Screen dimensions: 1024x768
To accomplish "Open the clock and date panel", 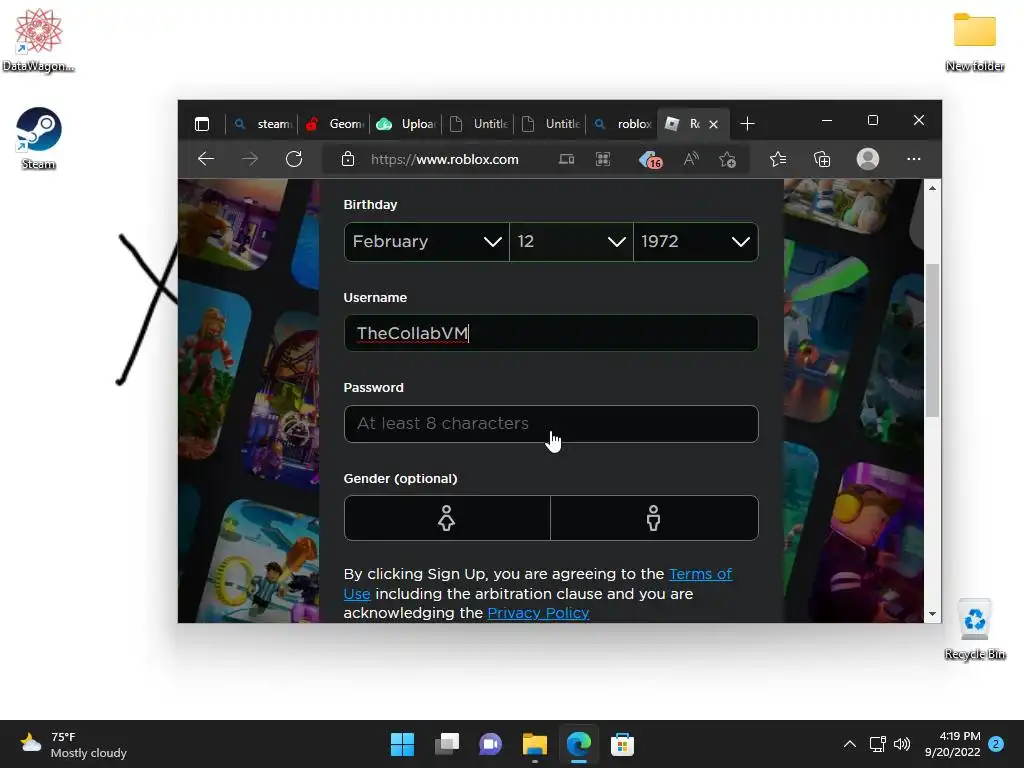I will (952, 744).
